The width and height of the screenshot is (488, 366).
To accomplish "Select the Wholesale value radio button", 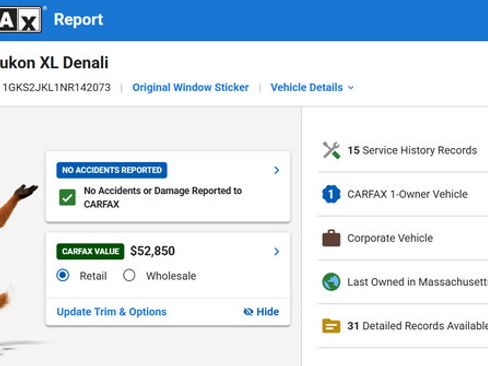I will (x=129, y=275).
